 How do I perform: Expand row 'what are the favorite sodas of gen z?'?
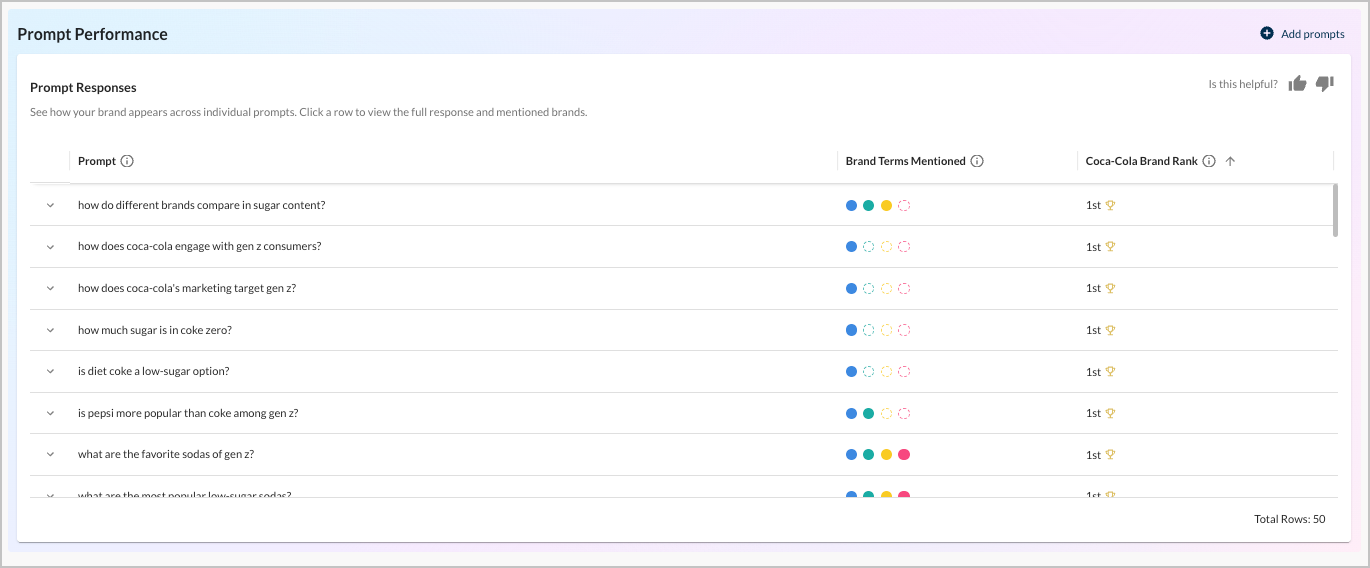pos(50,454)
